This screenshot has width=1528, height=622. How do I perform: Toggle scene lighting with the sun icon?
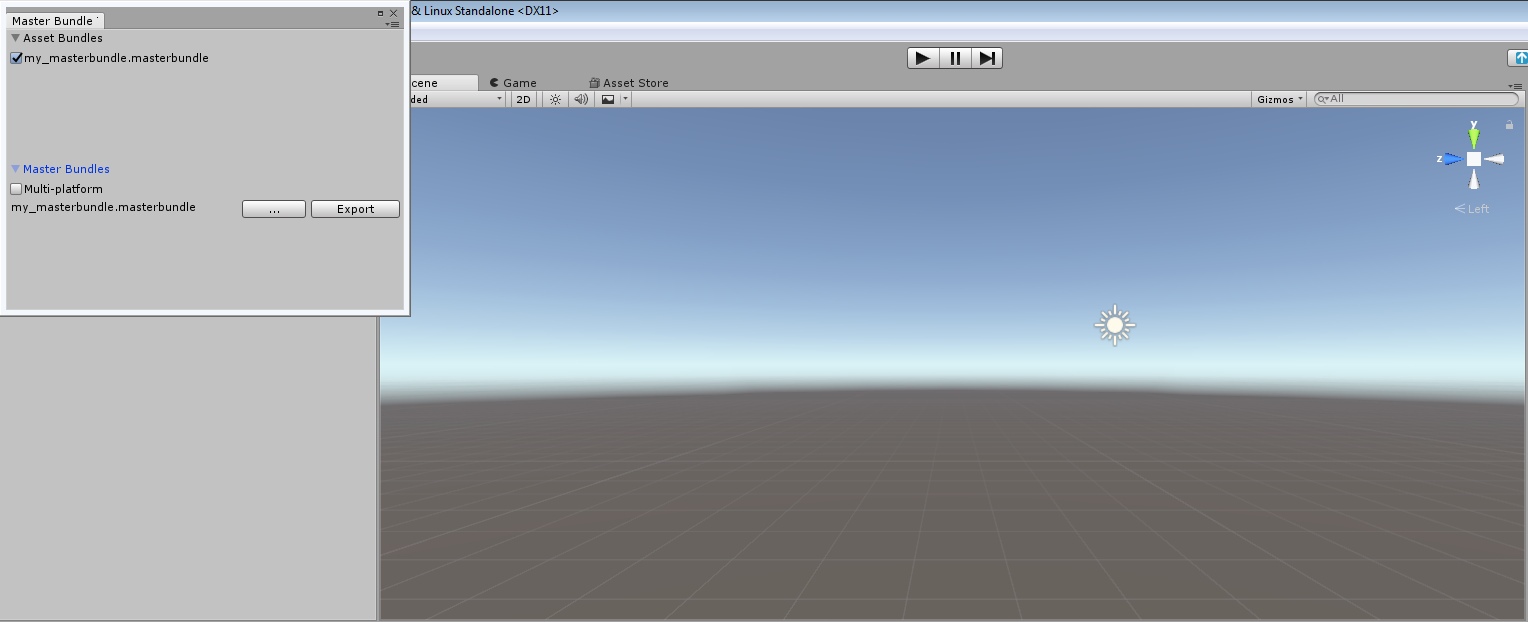(x=556, y=99)
